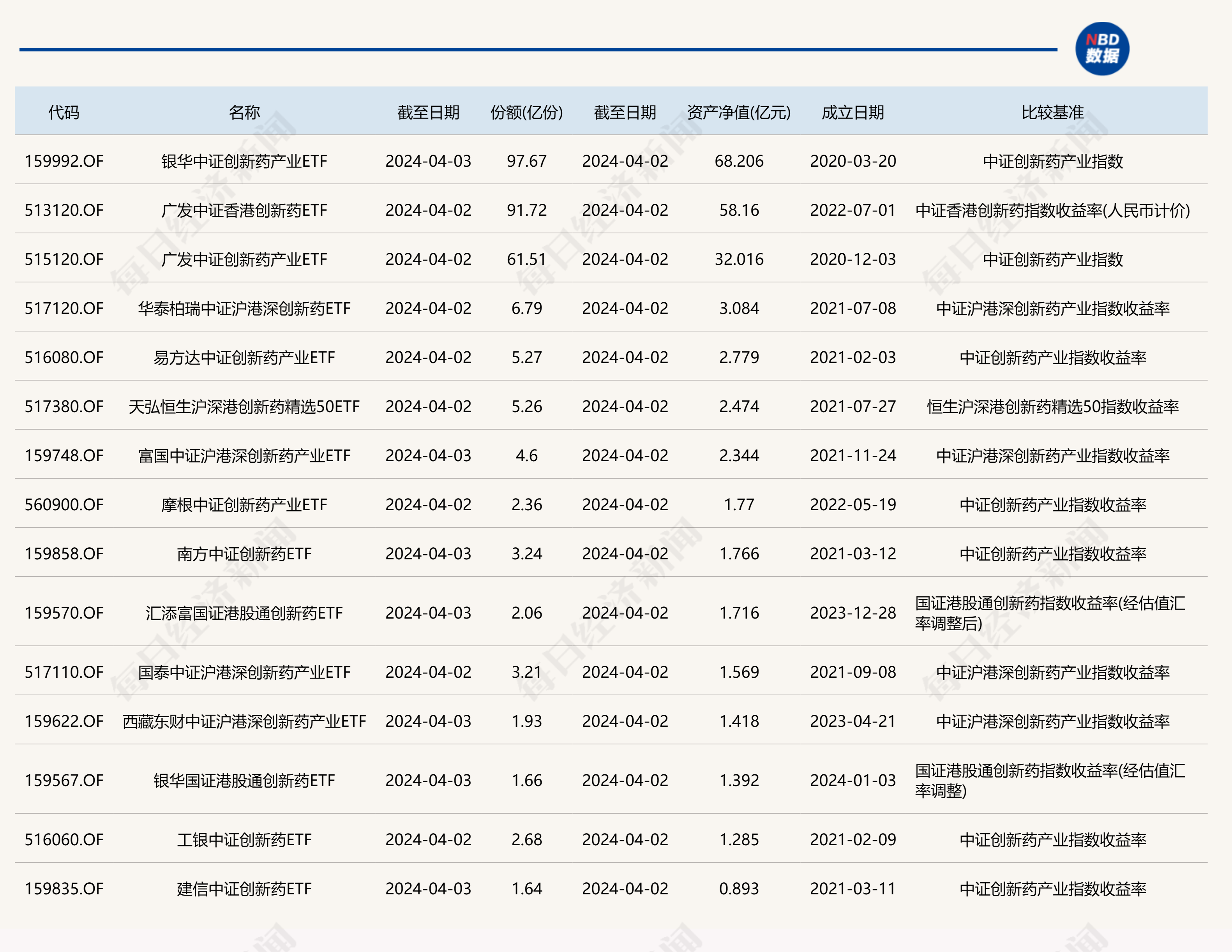Select code 159992.OF
The image size is (1232, 952).
coord(64,161)
